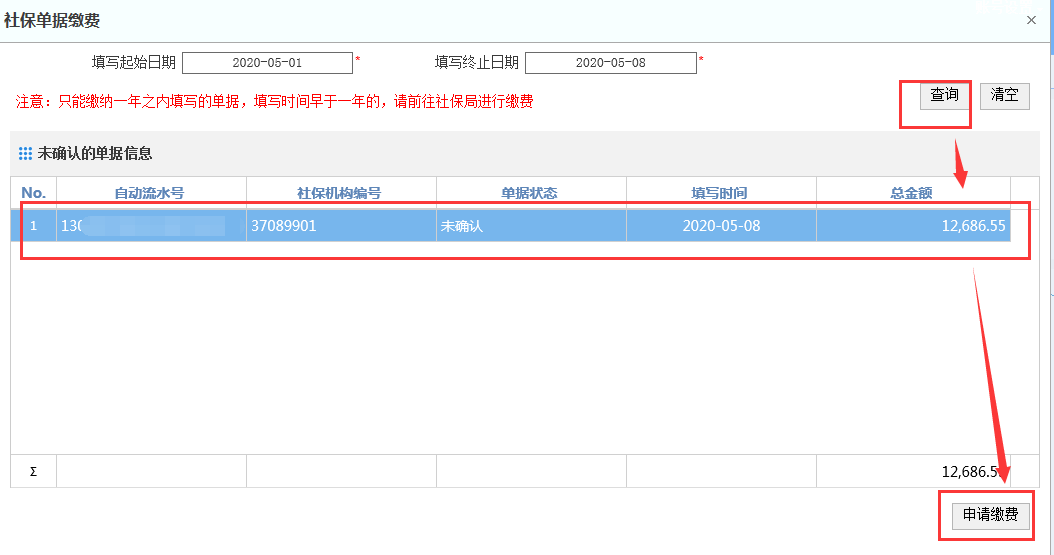Focus the 填写起始日期 date field
1054x555 pixels.
(268, 62)
